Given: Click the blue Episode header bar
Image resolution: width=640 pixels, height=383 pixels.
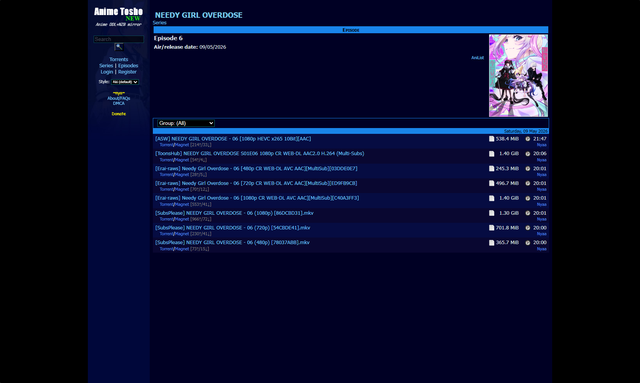Looking at the screenshot, I should tap(351, 30).
